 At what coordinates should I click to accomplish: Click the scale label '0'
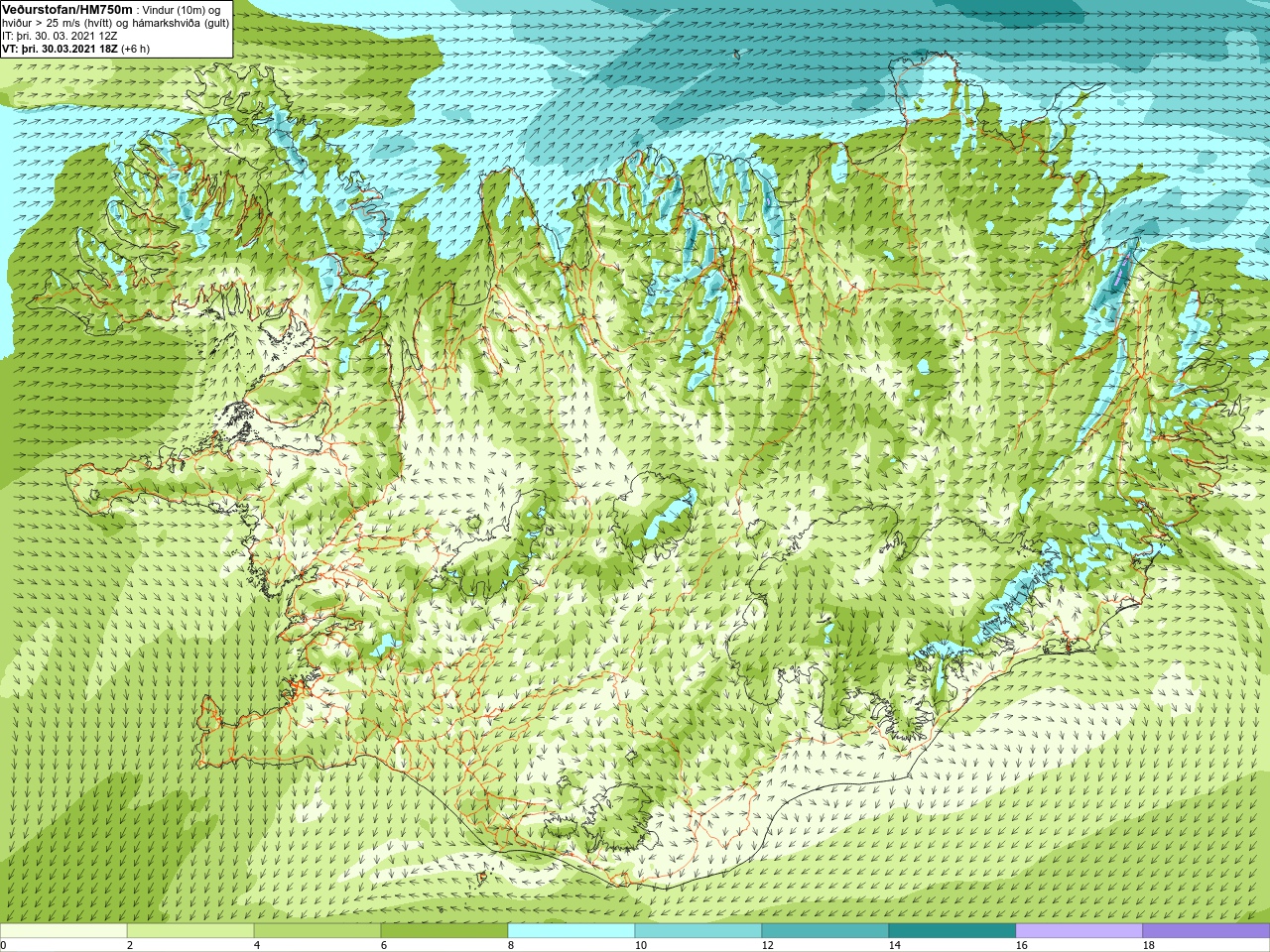point(3,945)
